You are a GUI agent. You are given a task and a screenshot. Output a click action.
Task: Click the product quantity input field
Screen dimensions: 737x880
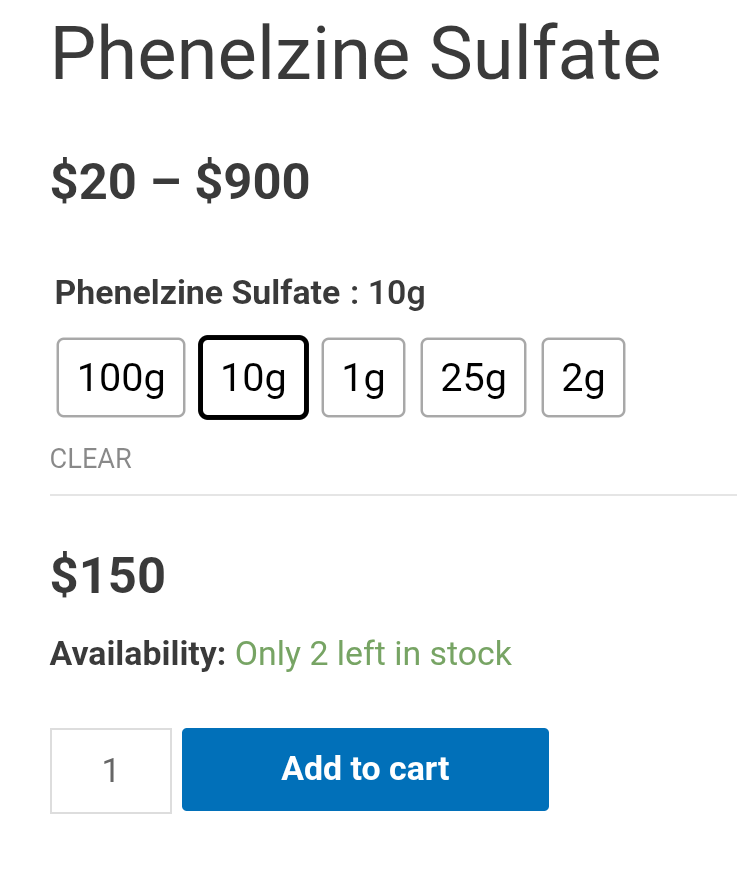pyautogui.click(x=110, y=770)
